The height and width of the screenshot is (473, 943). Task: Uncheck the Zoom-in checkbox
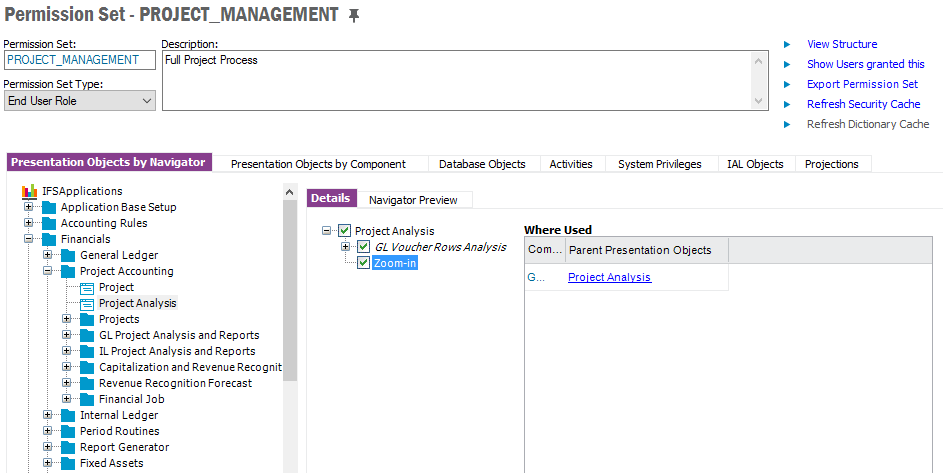click(364, 263)
